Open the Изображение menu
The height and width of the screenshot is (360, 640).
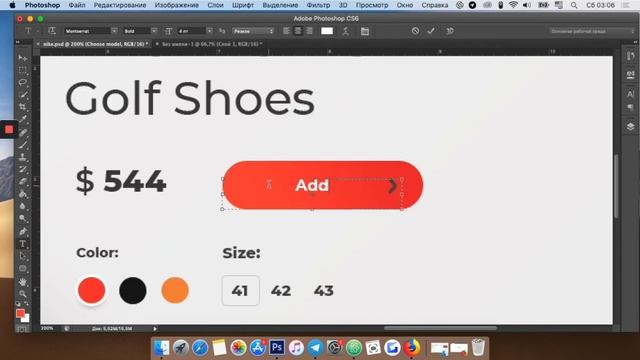pos(176,5)
